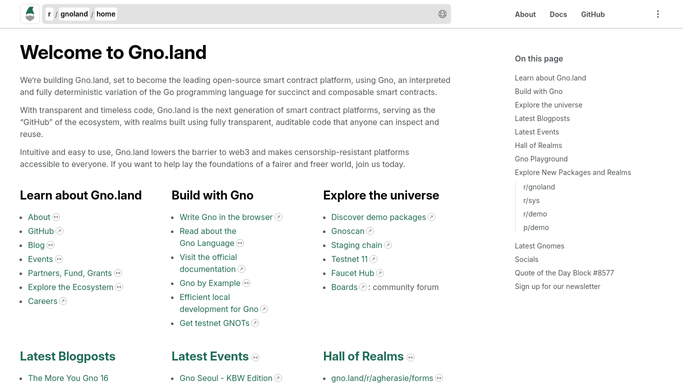Image resolution: width=683 pixels, height=384 pixels.
Task: Click the Gno.land gnome logo icon
Action: (x=30, y=14)
